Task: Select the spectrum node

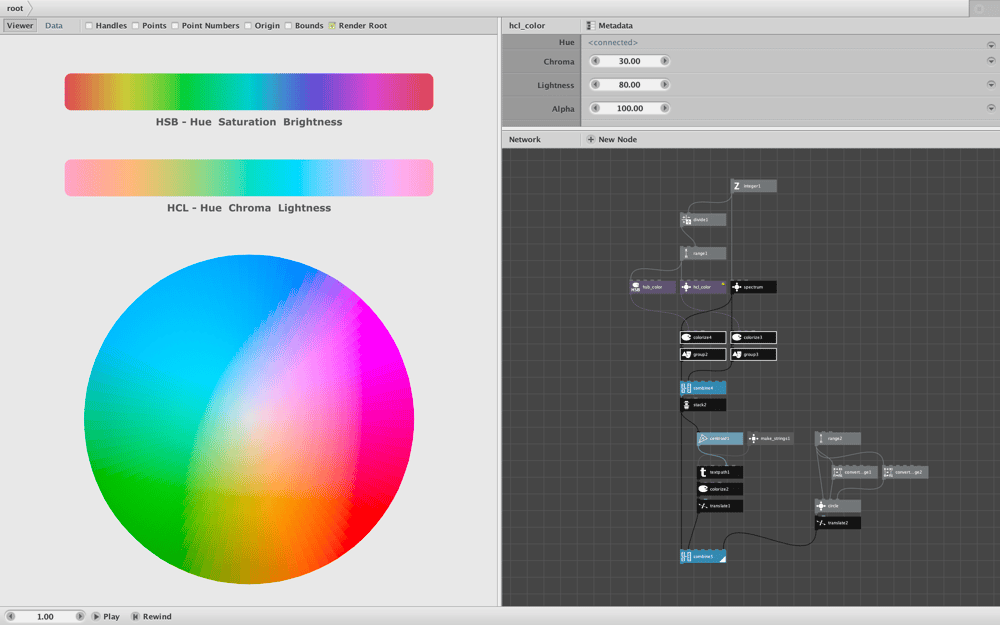Action: click(753, 287)
